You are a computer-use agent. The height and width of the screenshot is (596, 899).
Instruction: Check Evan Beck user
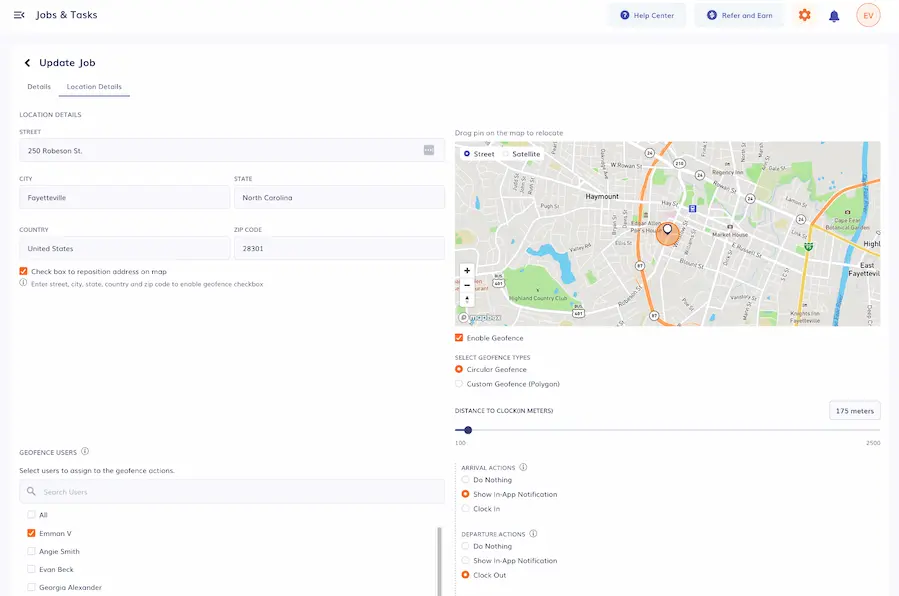tap(31, 569)
